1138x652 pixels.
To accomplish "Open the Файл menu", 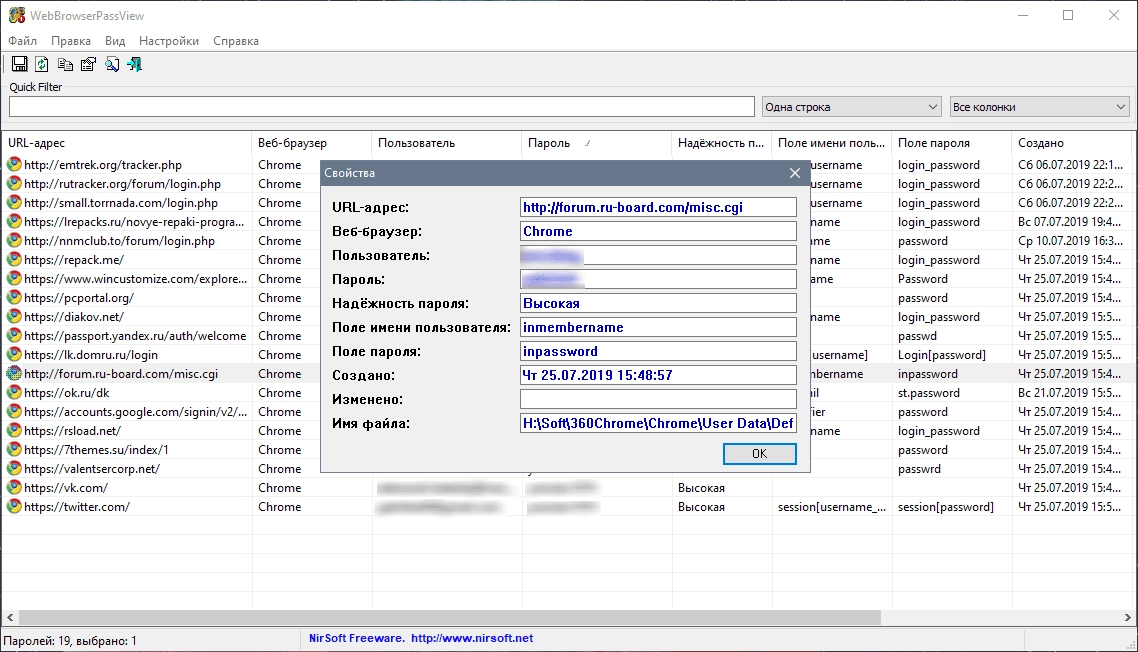I will [22, 41].
